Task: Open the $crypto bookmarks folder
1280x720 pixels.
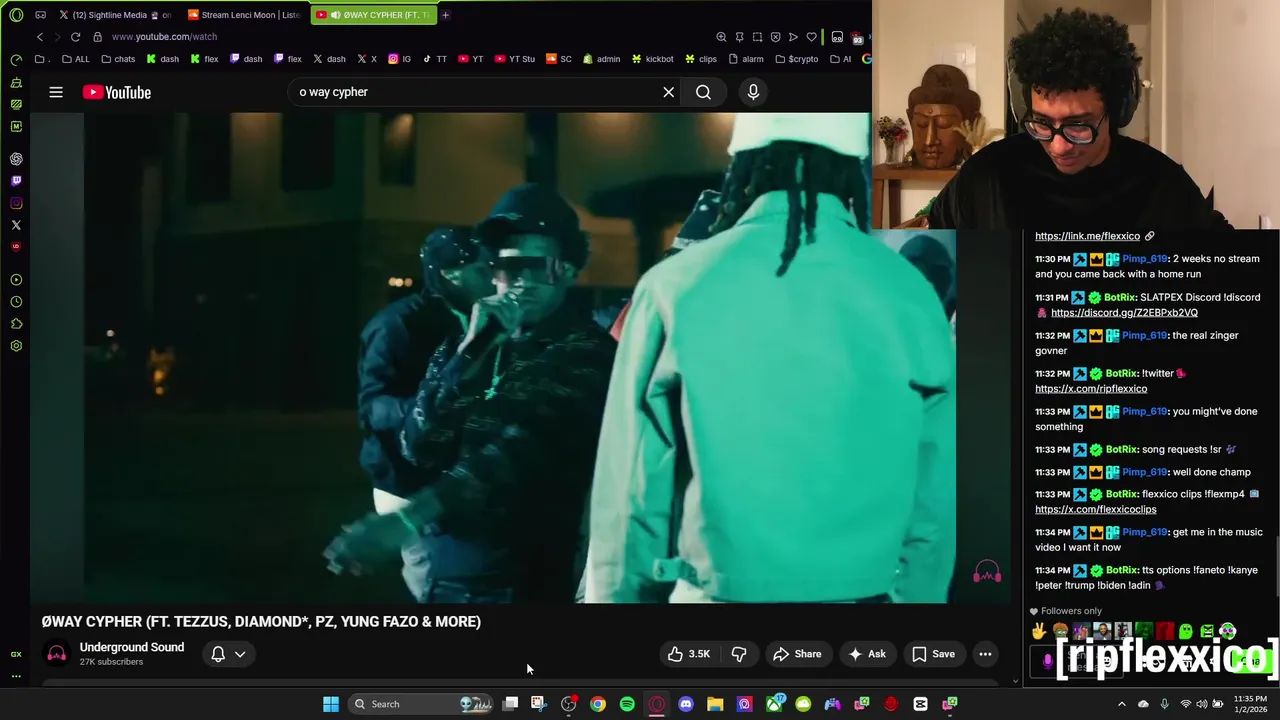Action: tap(797, 59)
